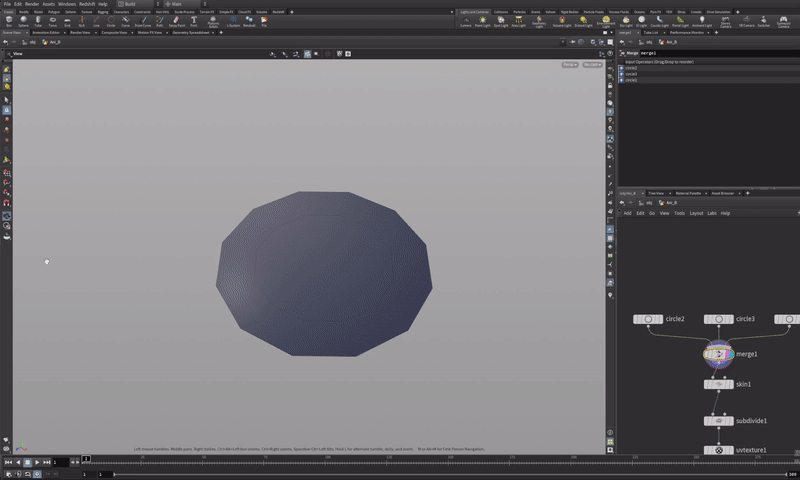
Task: Switch to the Polygon shelf tab
Action: pos(54,12)
